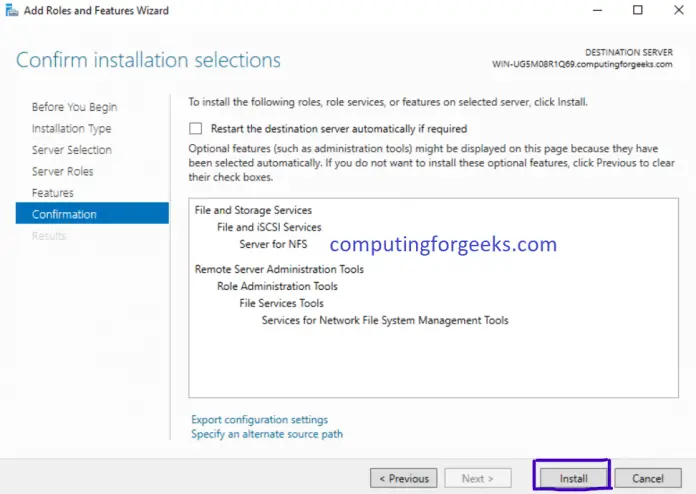
Task: Select File and iSCSI Services entry
Action: click(x=269, y=227)
